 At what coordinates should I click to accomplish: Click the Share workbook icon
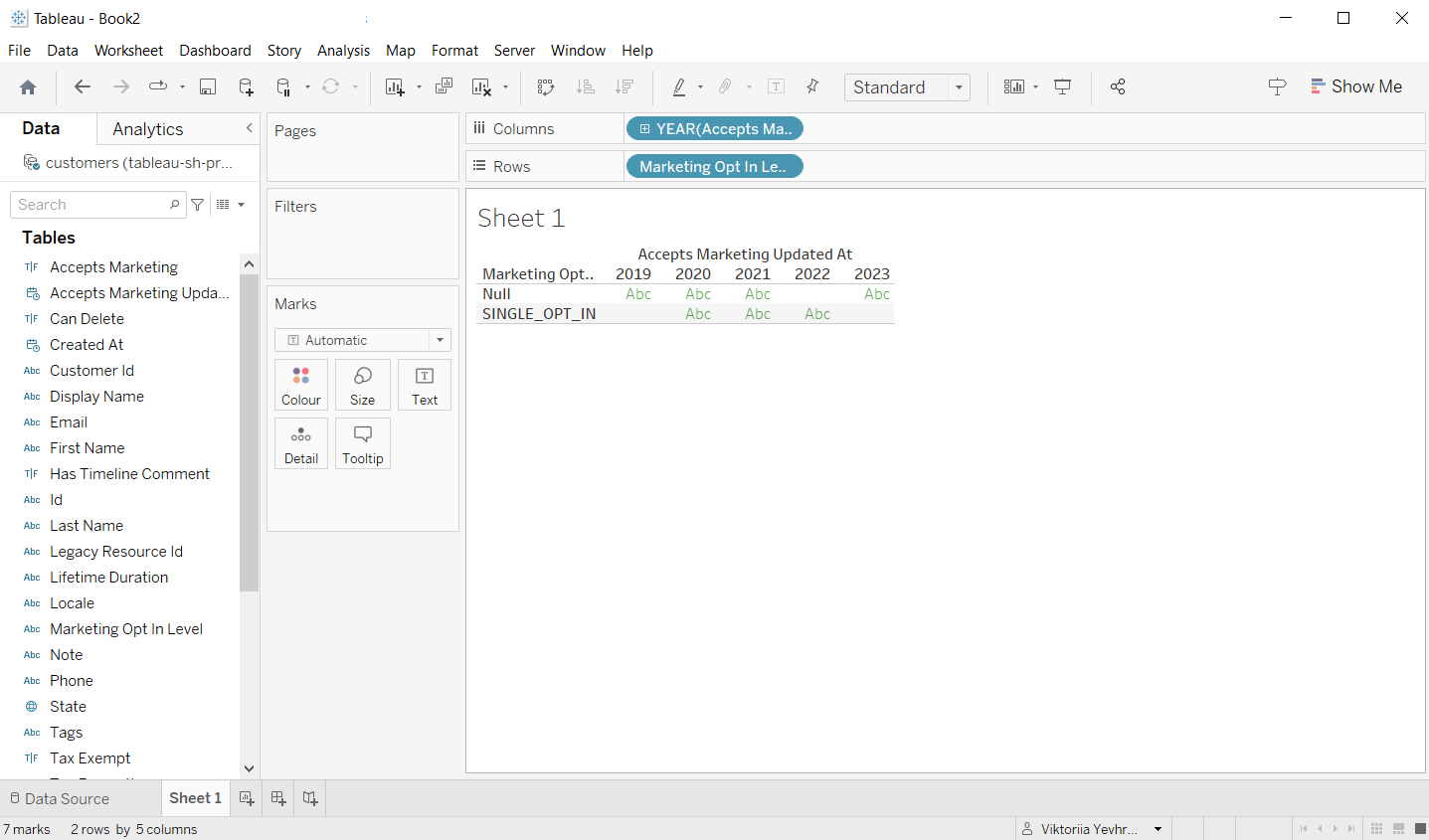1117,86
